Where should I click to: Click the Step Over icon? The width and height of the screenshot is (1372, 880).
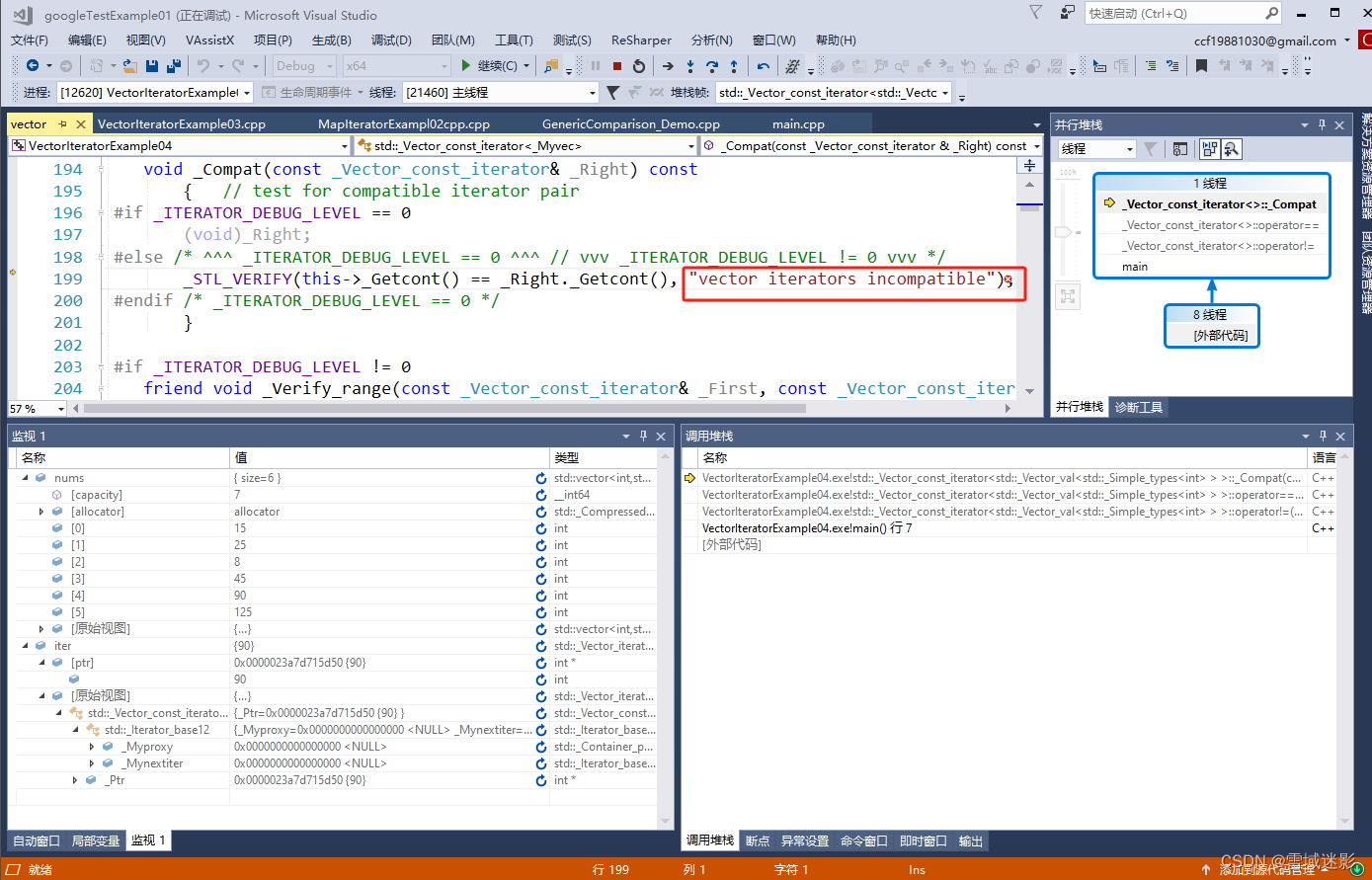pyautogui.click(x=711, y=66)
